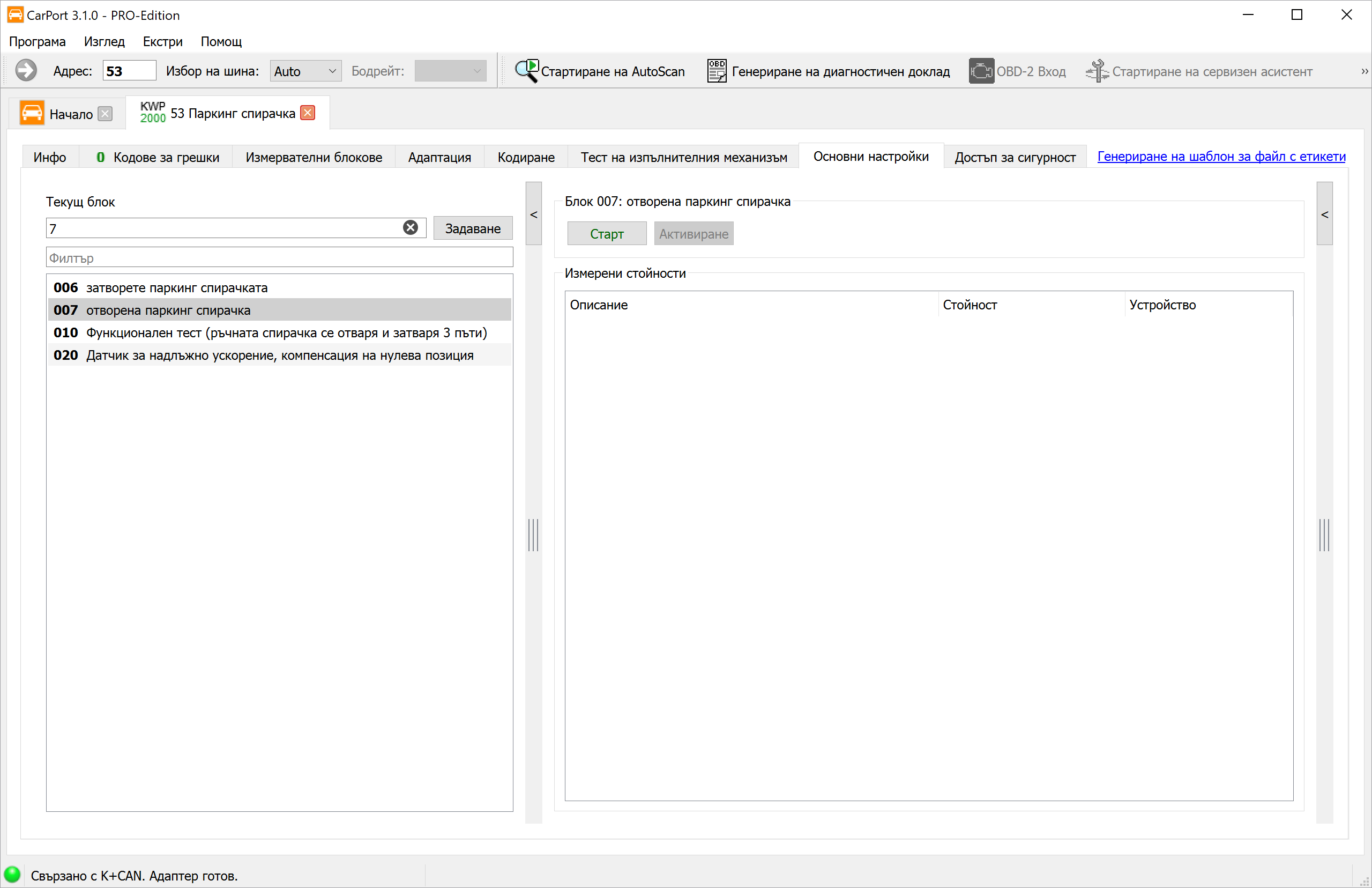Viewport: 1372px width, 888px height.
Task: Click the green connection status indicator
Action: [12, 874]
